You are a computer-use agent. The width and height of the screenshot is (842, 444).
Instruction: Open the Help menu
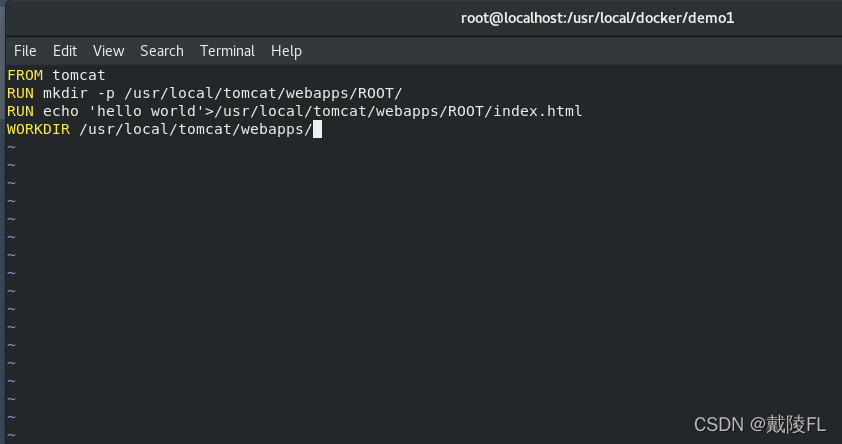(x=286, y=51)
